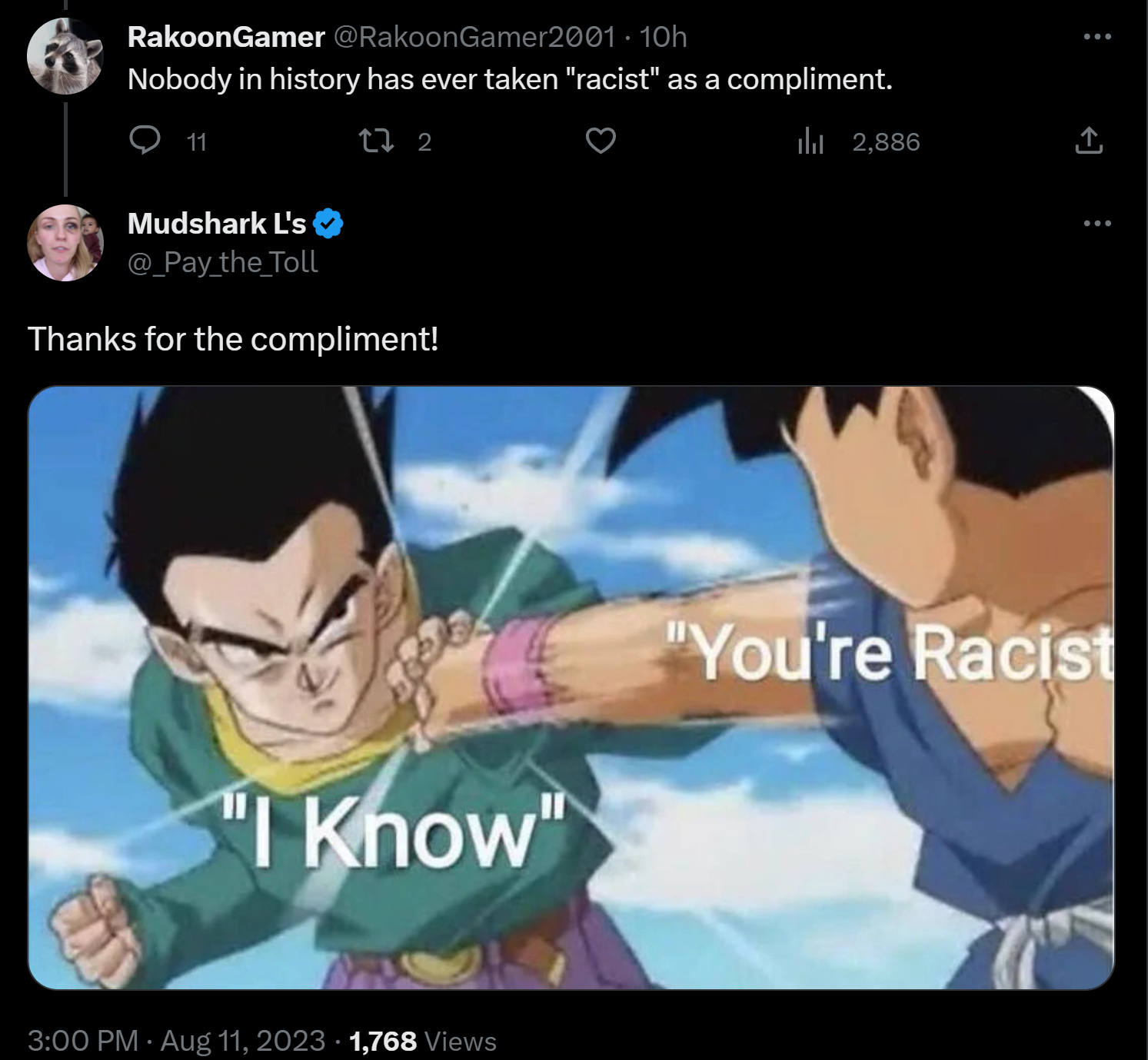Viewport: 1148px width, 1060px height.
Task: Open RakoonGamer's raccoon profile avatar
Action: click(x=65, y=55)
